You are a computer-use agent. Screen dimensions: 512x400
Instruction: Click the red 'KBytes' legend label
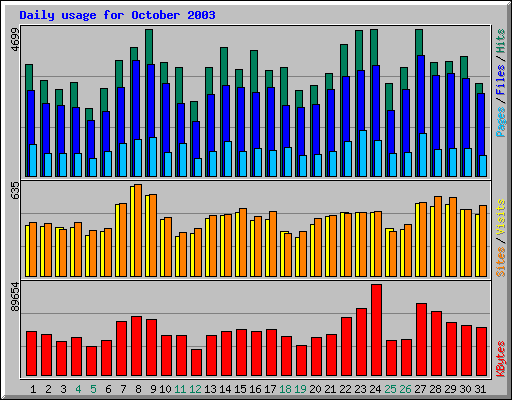[501, 359]
